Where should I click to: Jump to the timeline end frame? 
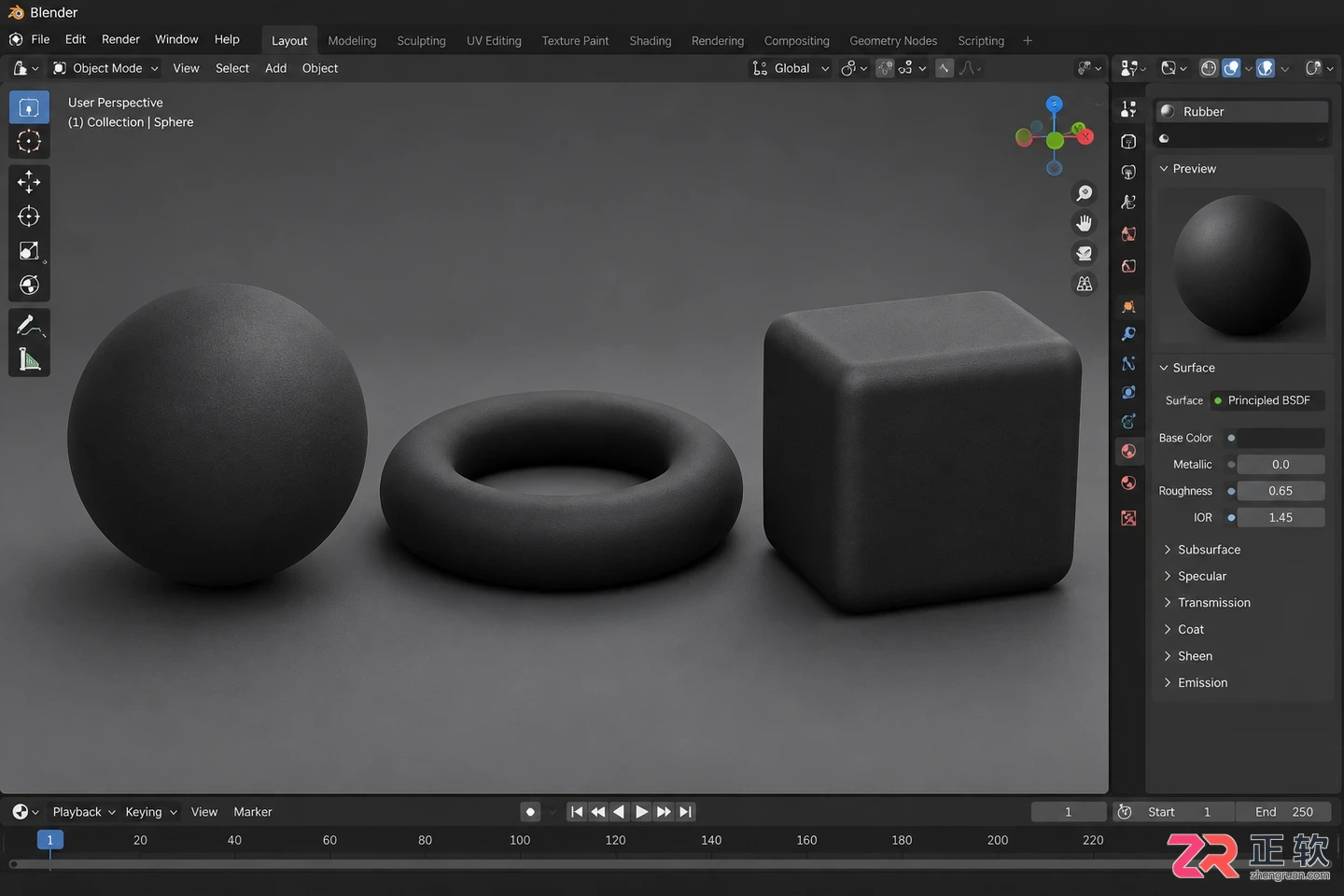pos(686,812)
